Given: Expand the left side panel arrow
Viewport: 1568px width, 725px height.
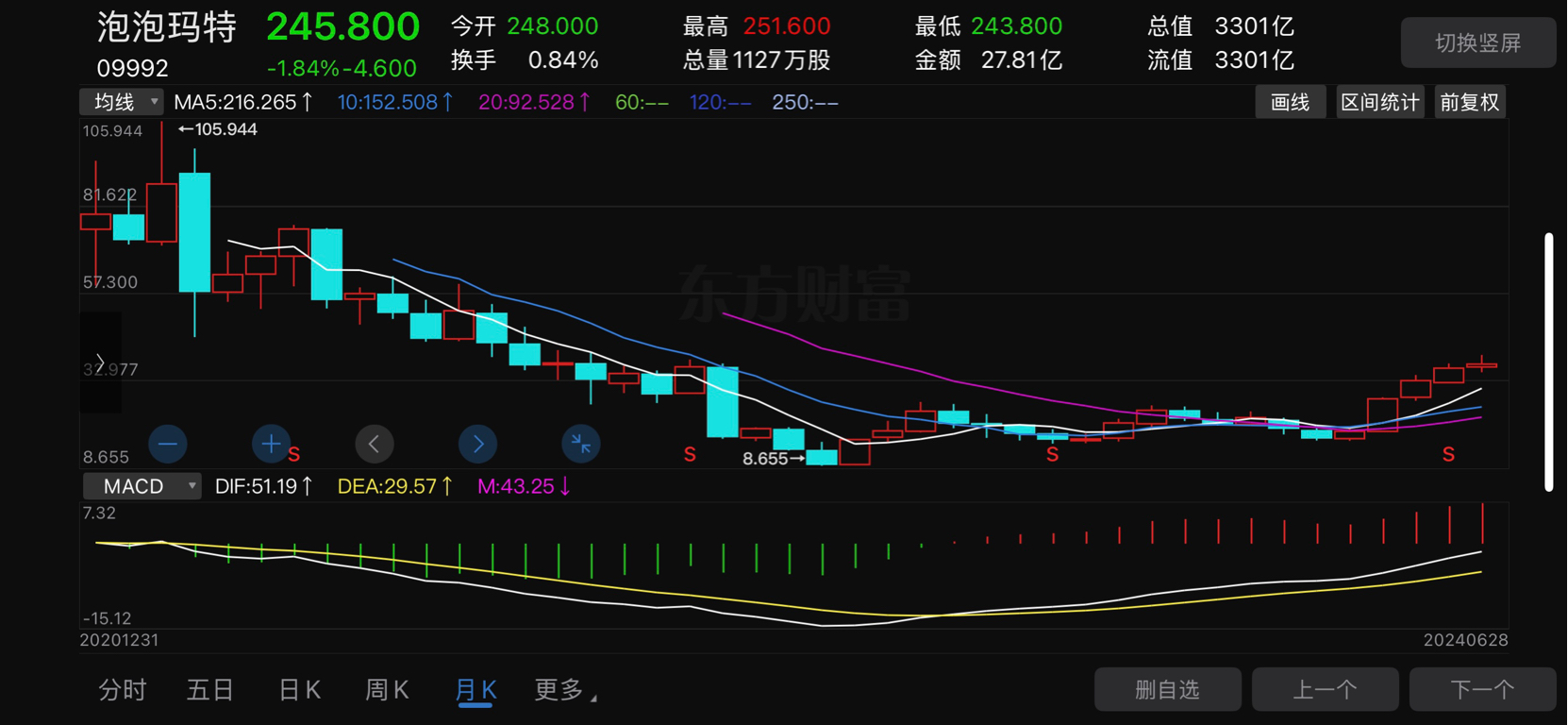Looking at the screenshot, I should pyautogui.click(x=100, y=362).
